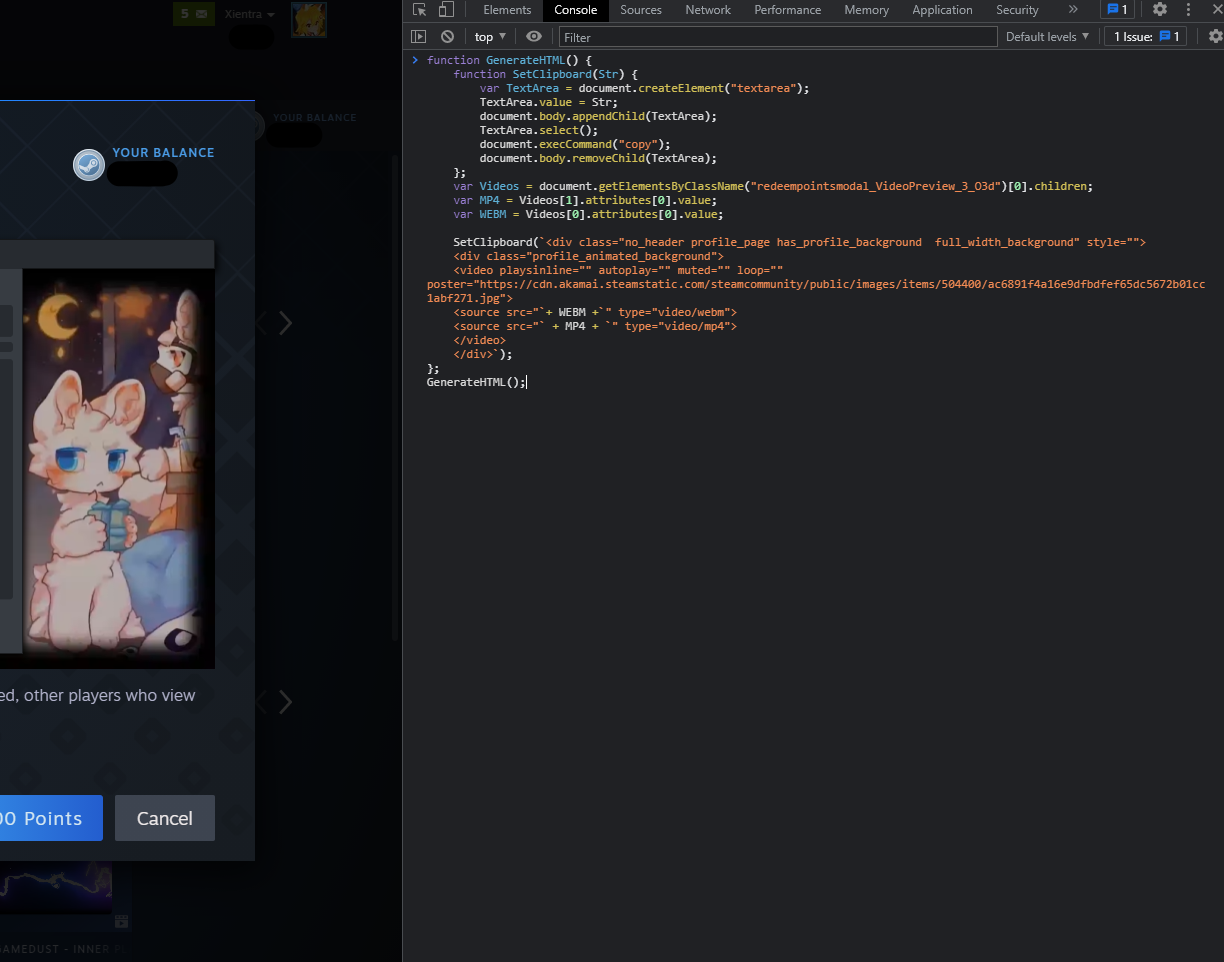Open the Sources tab
Screen dimensions: 1224x962
point(641,10)
